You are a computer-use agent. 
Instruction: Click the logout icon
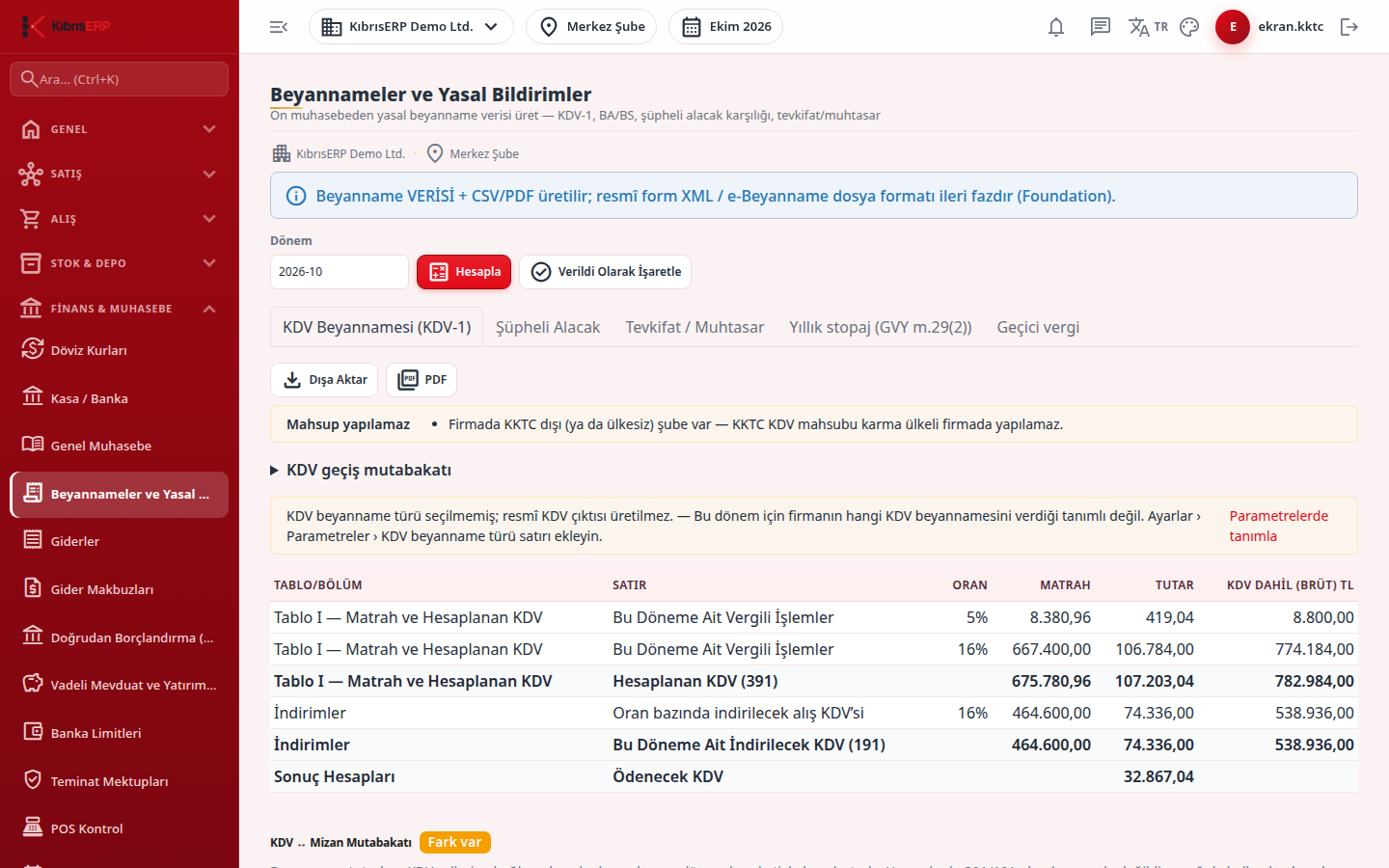[1349, 27]
